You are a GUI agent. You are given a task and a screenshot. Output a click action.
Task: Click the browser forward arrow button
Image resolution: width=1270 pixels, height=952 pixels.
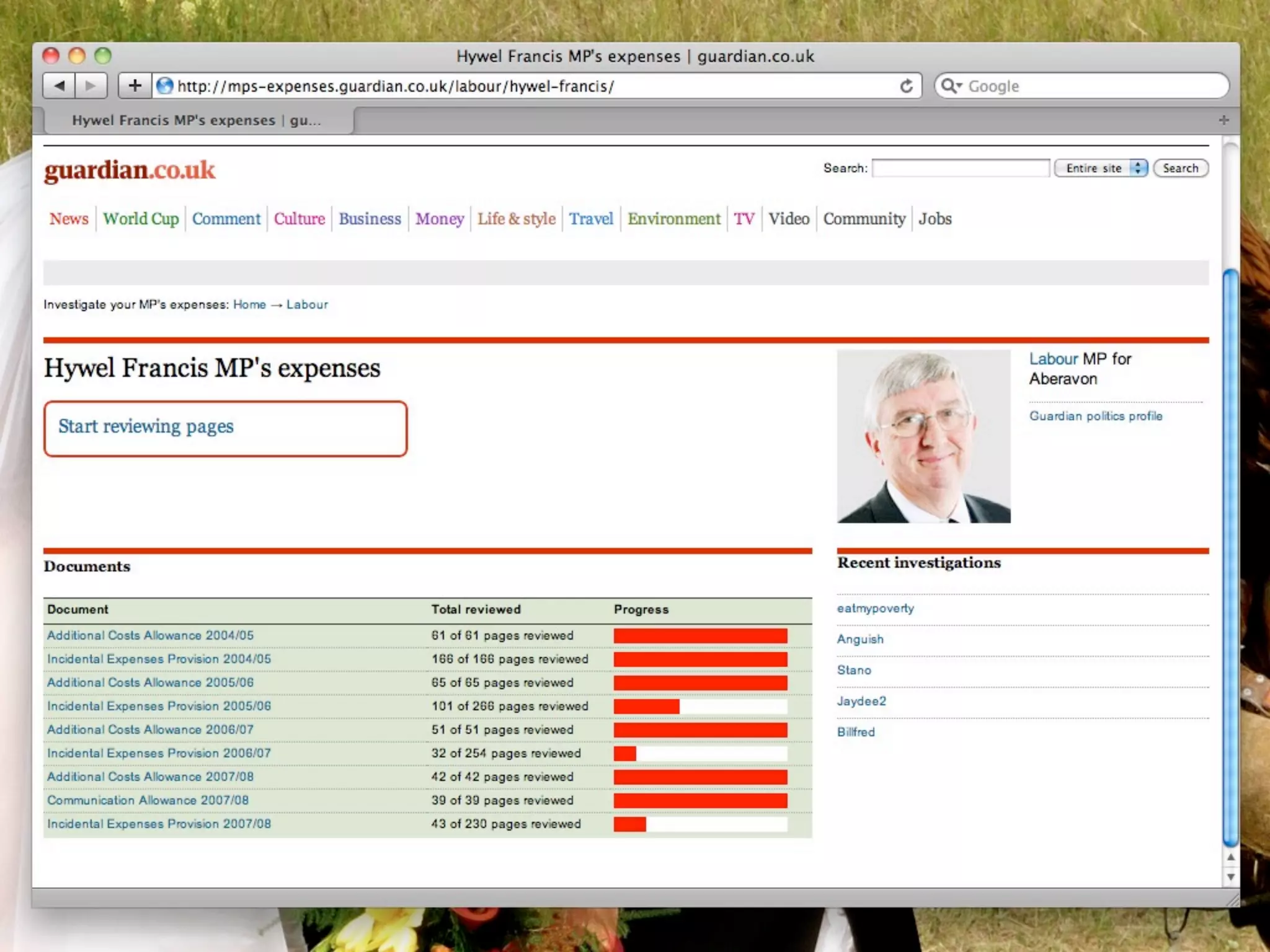[91, 86]
